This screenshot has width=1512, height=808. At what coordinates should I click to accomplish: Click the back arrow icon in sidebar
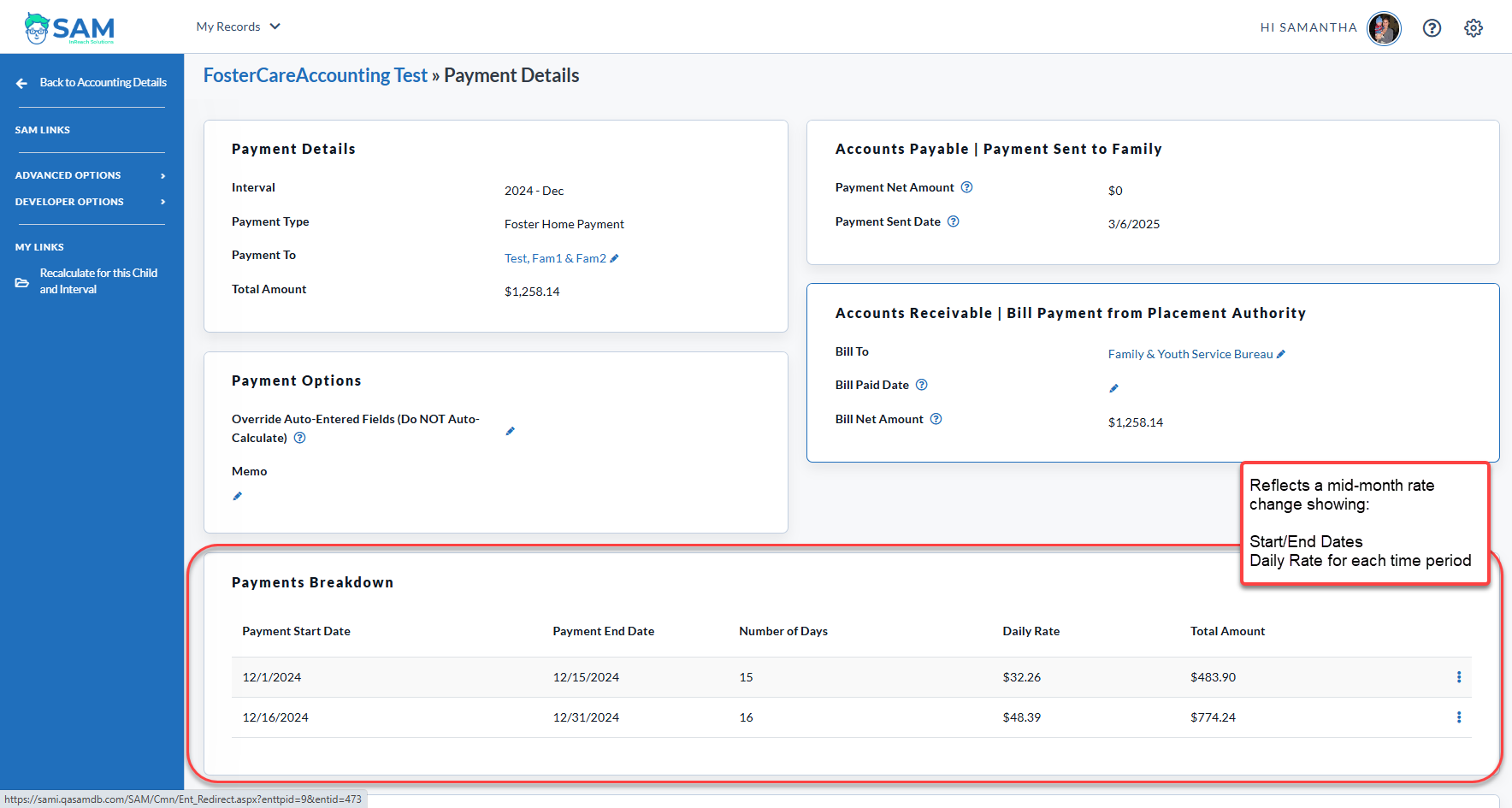(21, 83)
